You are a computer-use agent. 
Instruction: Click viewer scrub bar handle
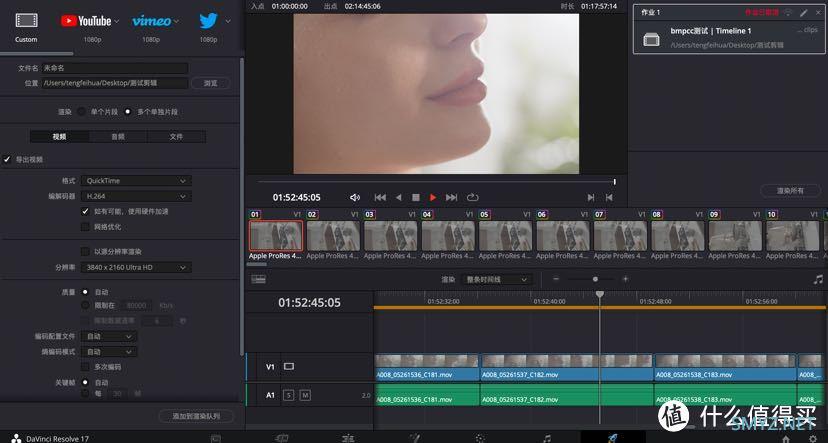tap(615, 182)
